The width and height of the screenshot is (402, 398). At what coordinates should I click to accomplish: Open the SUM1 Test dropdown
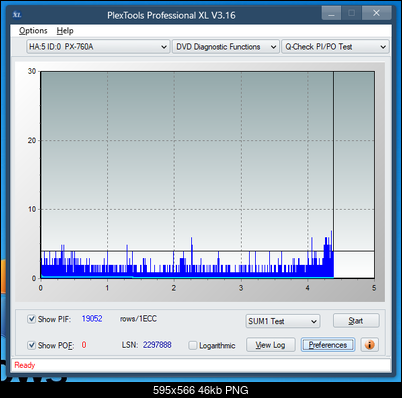283,321
